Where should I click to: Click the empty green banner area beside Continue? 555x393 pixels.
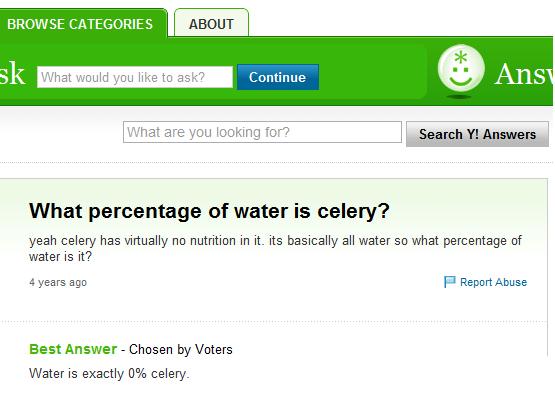pos(372,76)
